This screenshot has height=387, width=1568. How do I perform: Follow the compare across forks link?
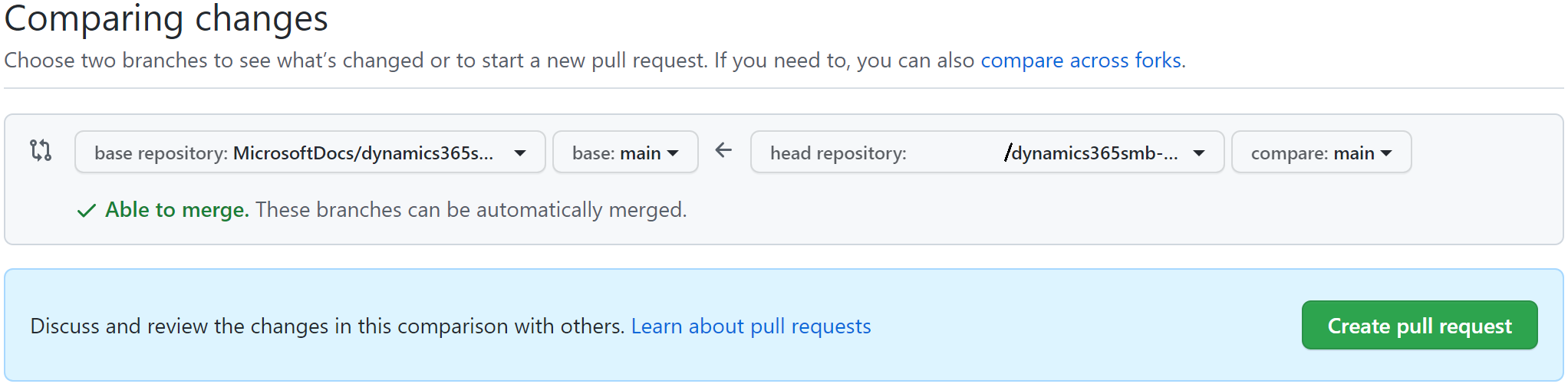[x=1082, y=61]
